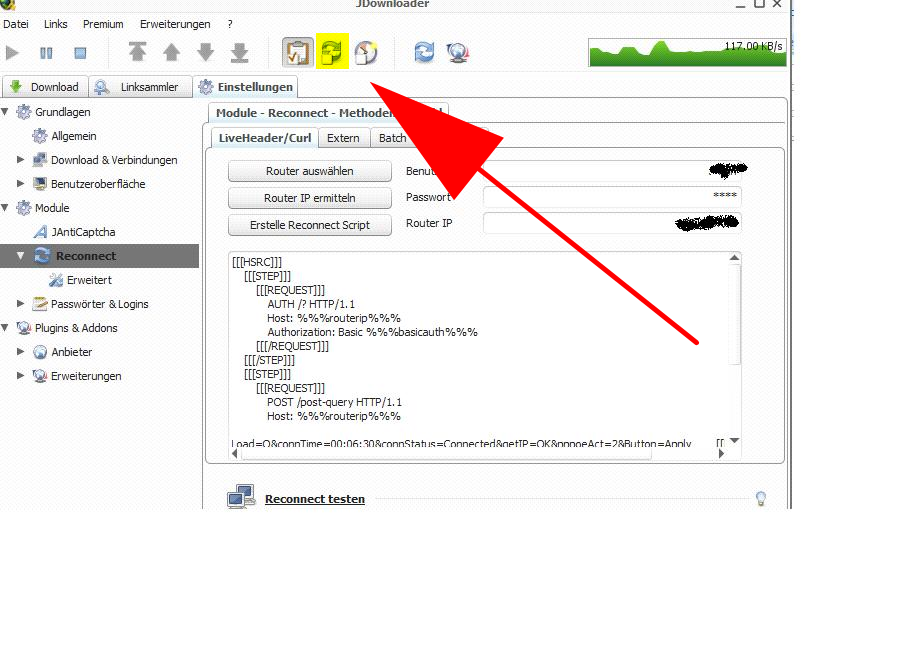Switch to the Download tab
Viewport: 923px width, 646px height.
coord(45,87)
